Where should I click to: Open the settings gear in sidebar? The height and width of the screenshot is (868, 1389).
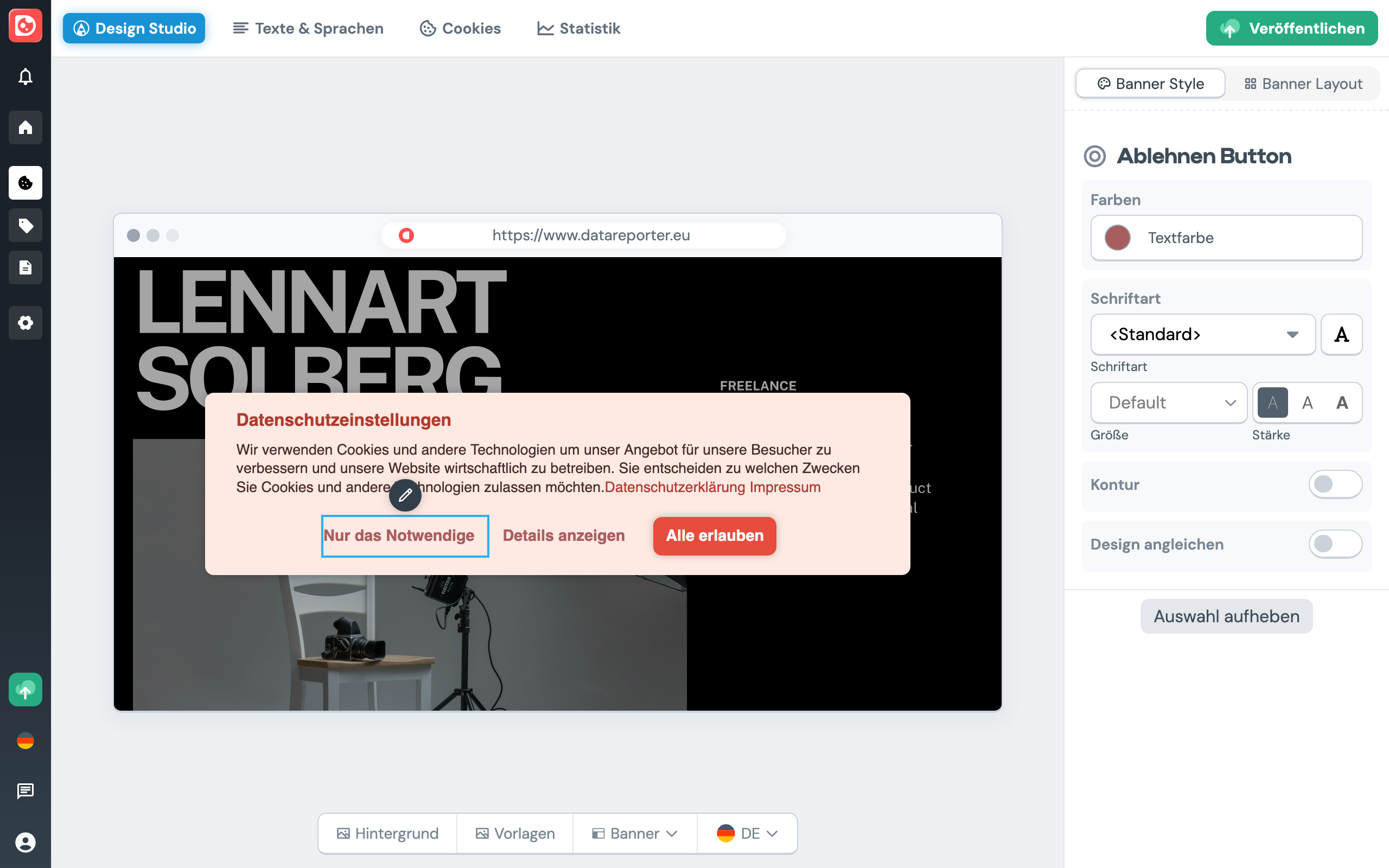point(26,323)
